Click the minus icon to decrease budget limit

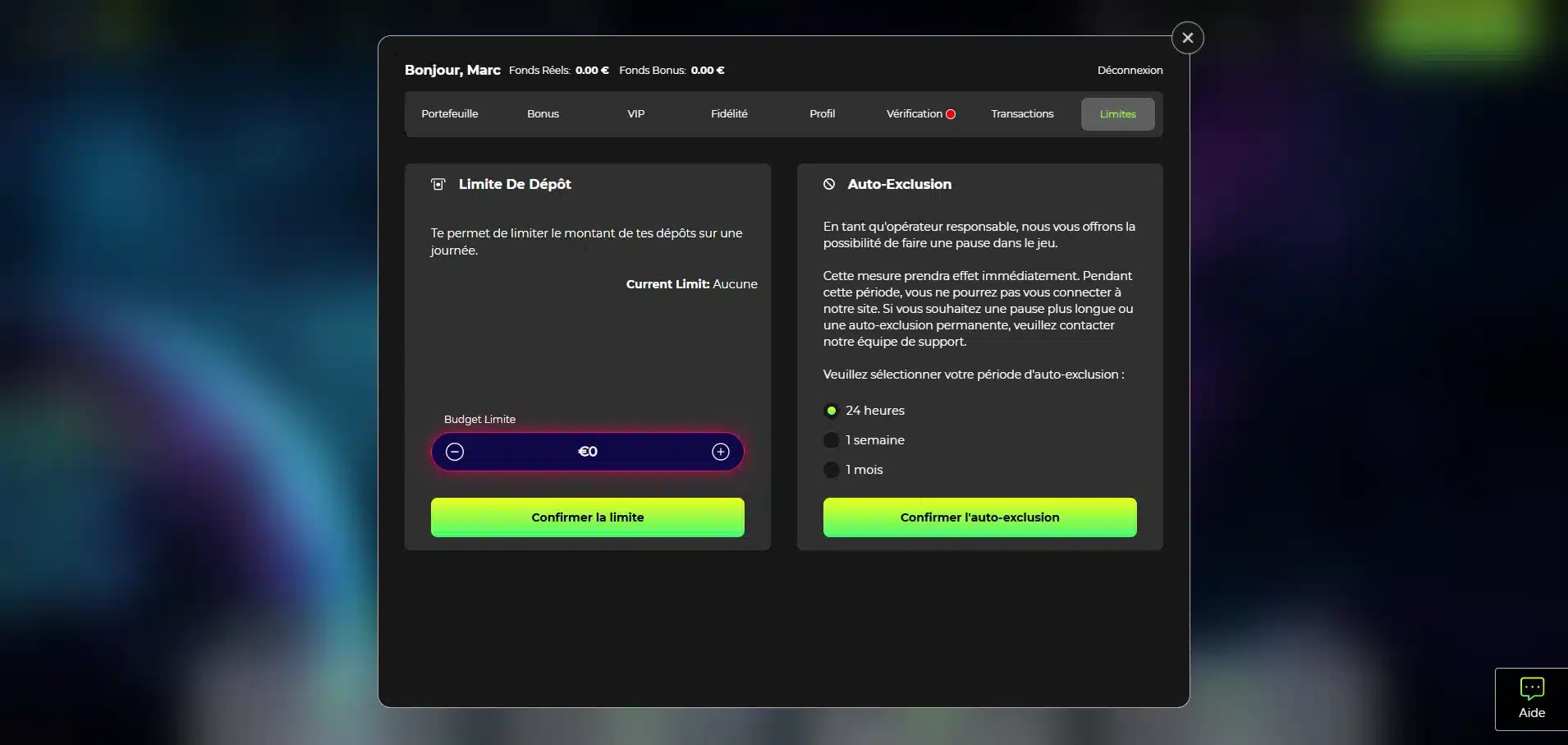[455, 451]
